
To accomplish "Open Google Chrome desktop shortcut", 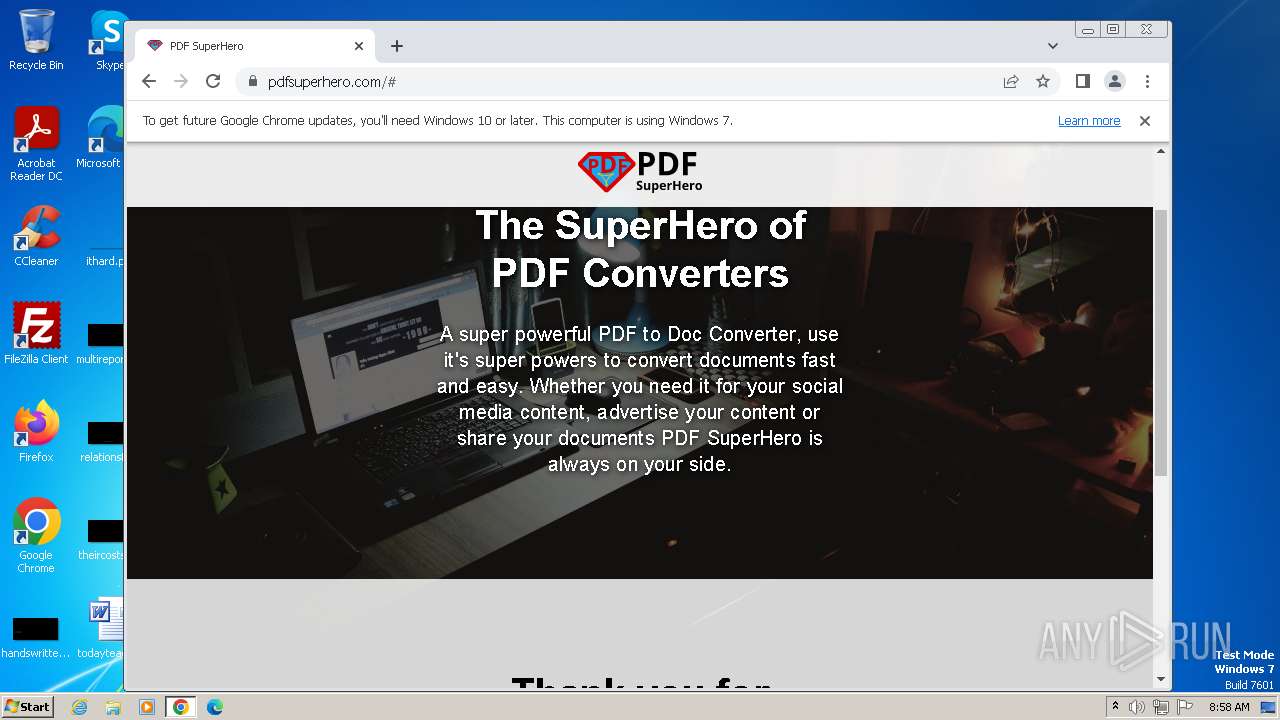I will (x=36, y=536).
